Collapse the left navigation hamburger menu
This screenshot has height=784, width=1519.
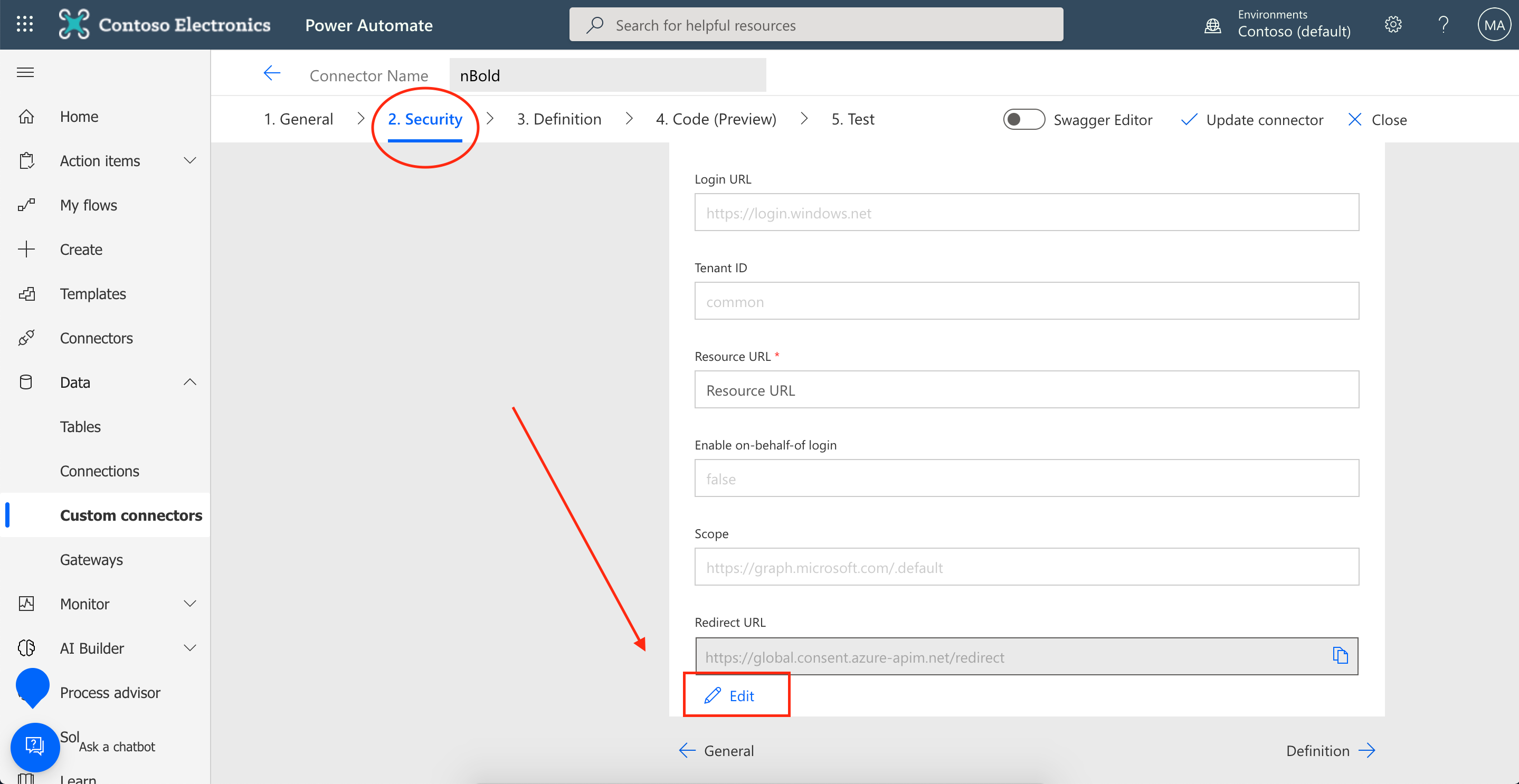[x=25, y=72]
